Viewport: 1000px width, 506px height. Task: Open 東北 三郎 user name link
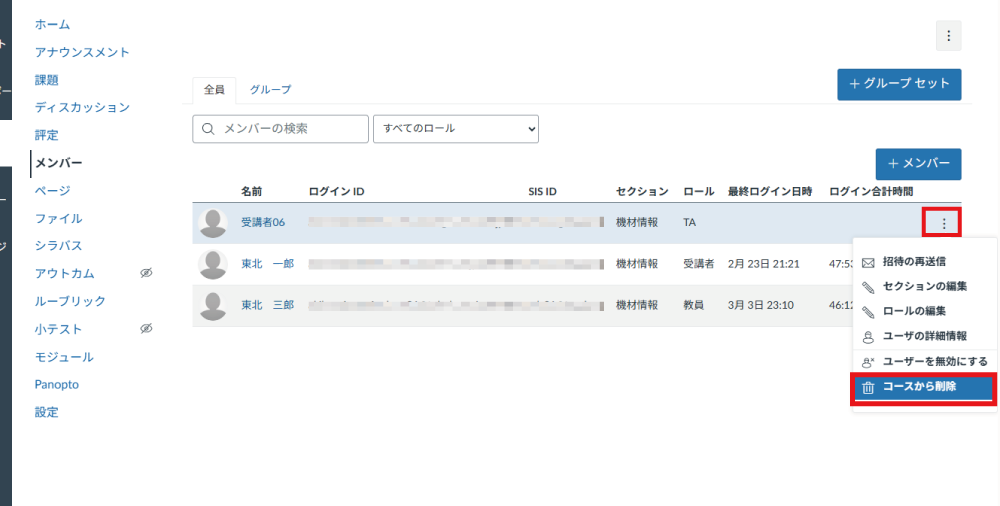(x=267, y=306)
